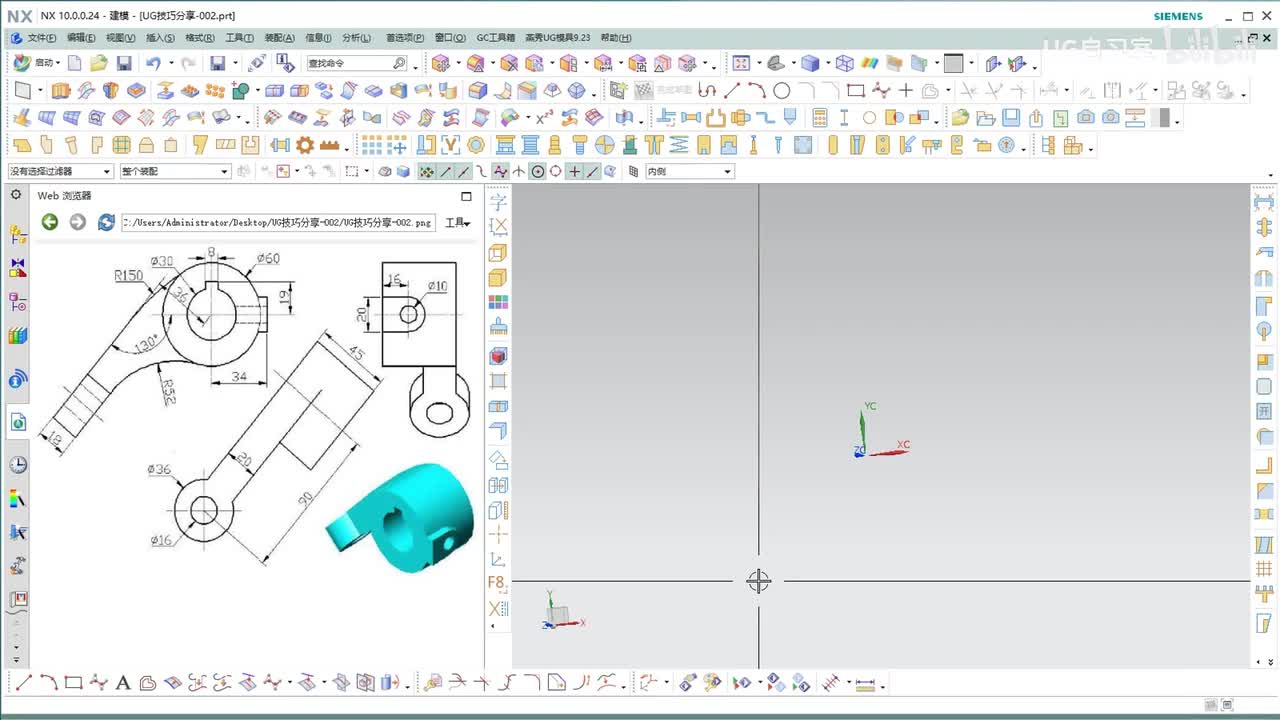
Task: Select the Line tool in bottom toolbar
Action: (x=24, y=683)
